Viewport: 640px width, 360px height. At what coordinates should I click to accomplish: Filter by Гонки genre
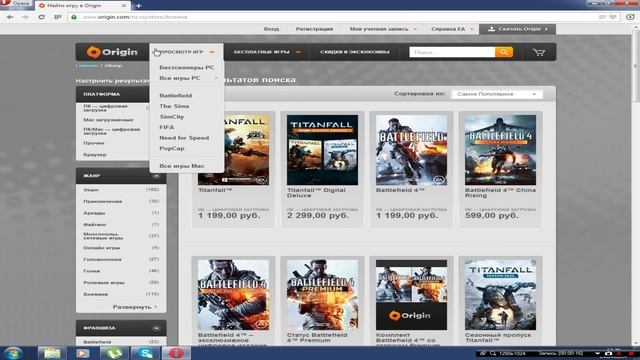[x=91, y=271]
